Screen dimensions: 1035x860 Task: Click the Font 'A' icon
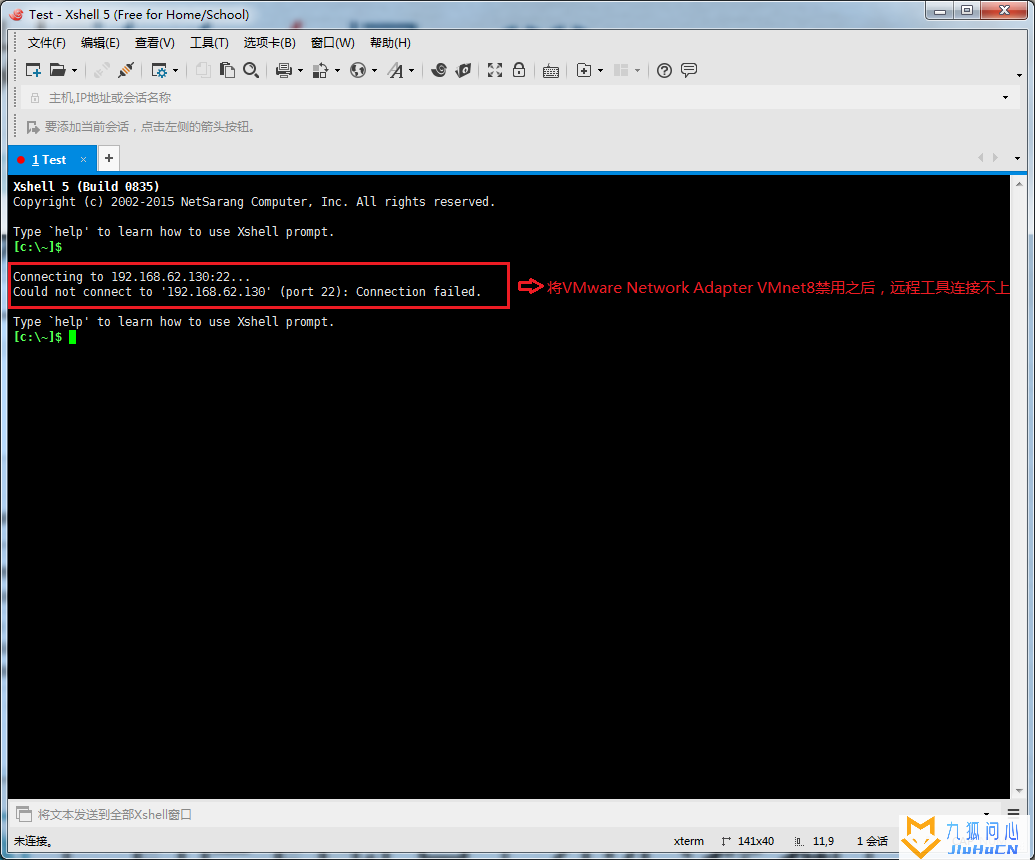395,70
